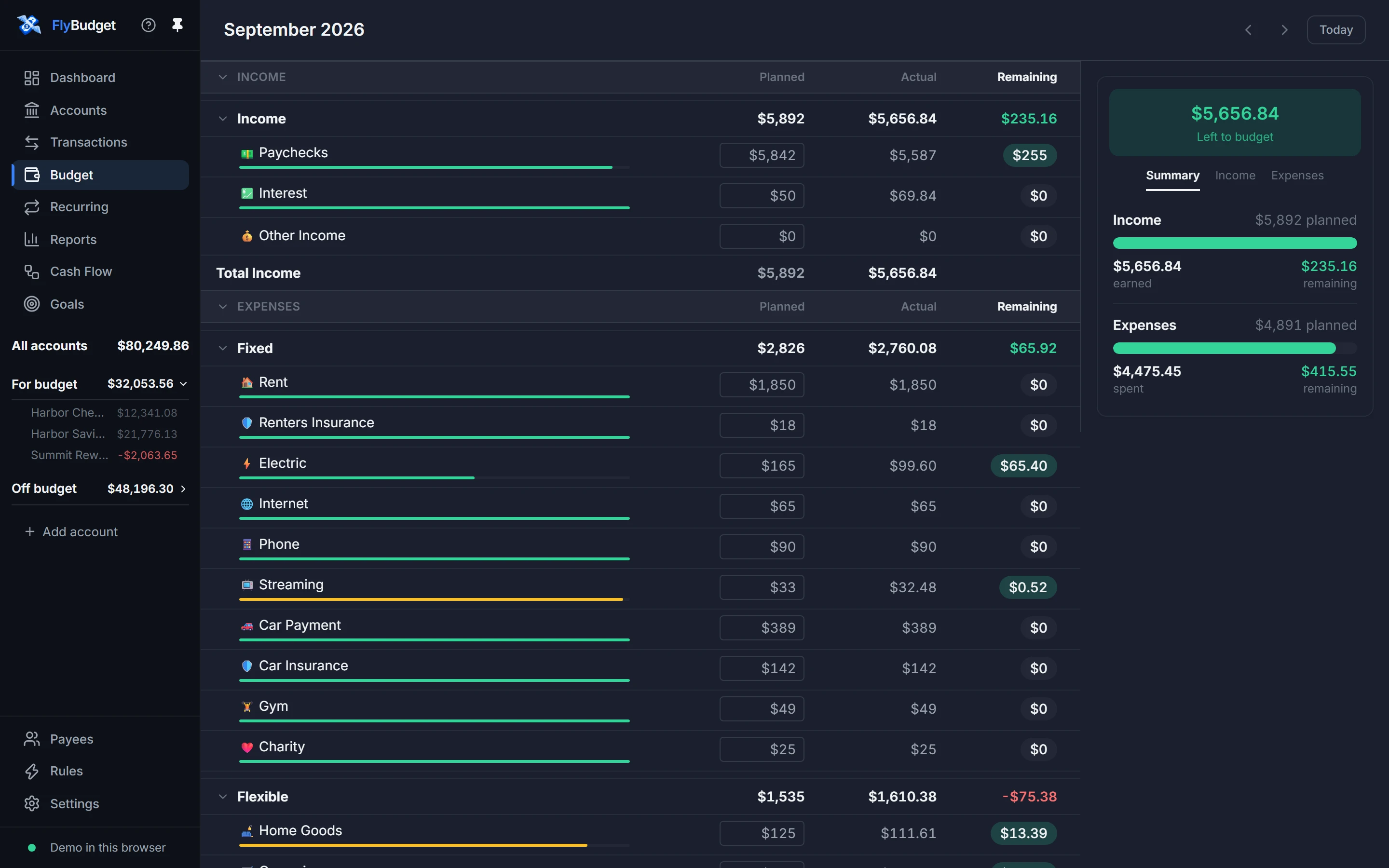Click the Other Income money bag icon
Image resolution: width=1389 pixels, height=868 pixels.
coord(247,236)
